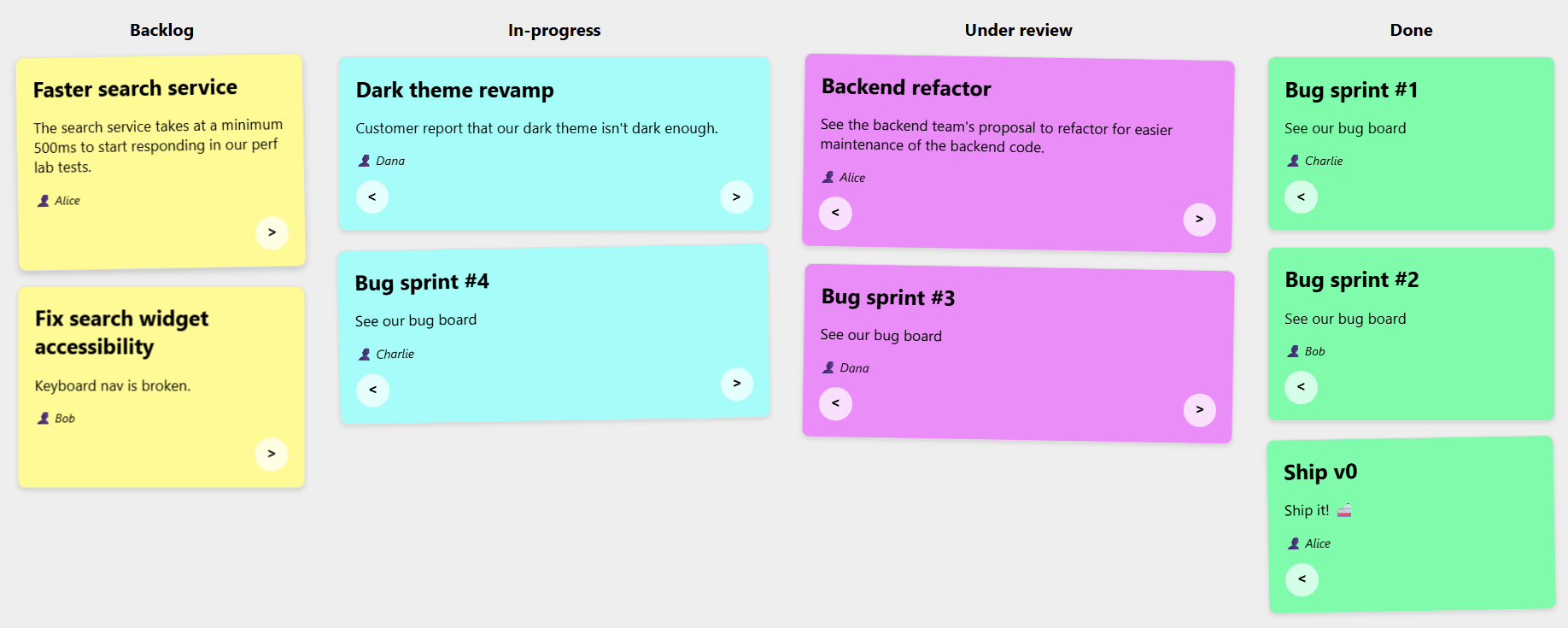Viewport: 1568px width, 628px height.
Task: Click Bob's avatar on Bug sprint #2 card
Action: point(1292,350)
